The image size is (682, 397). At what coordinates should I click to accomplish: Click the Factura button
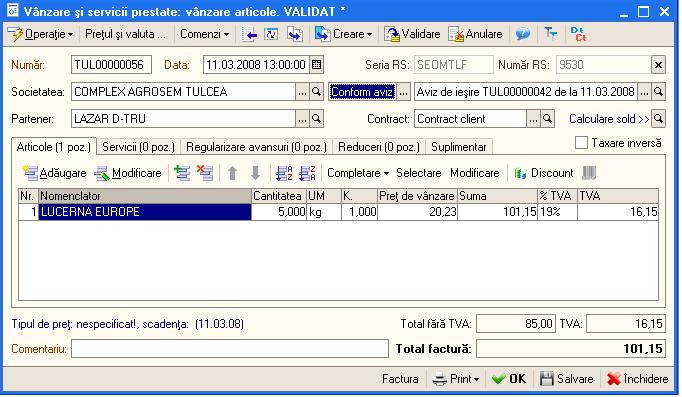pos(400,380)
